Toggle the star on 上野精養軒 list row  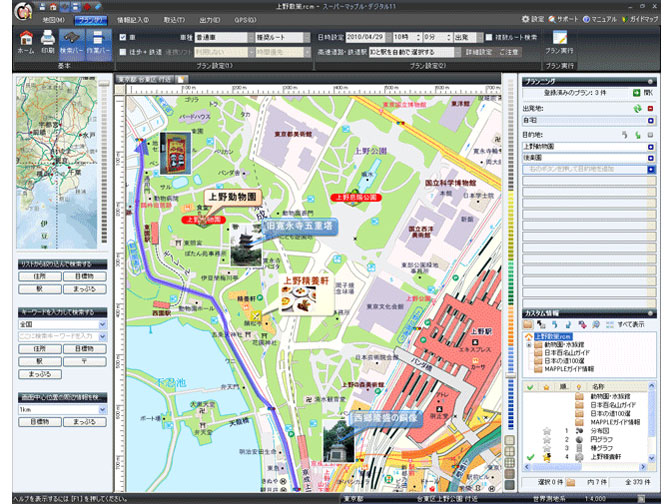pos(546,457)
